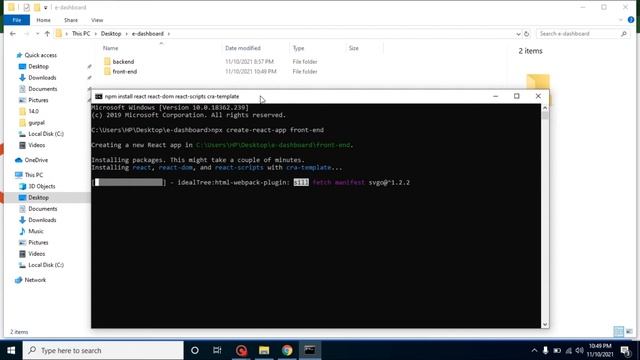Image resolution: width=640 pixels, height=360 pixels.
Task: Sort files by Type column
Action: click(298, 48)
